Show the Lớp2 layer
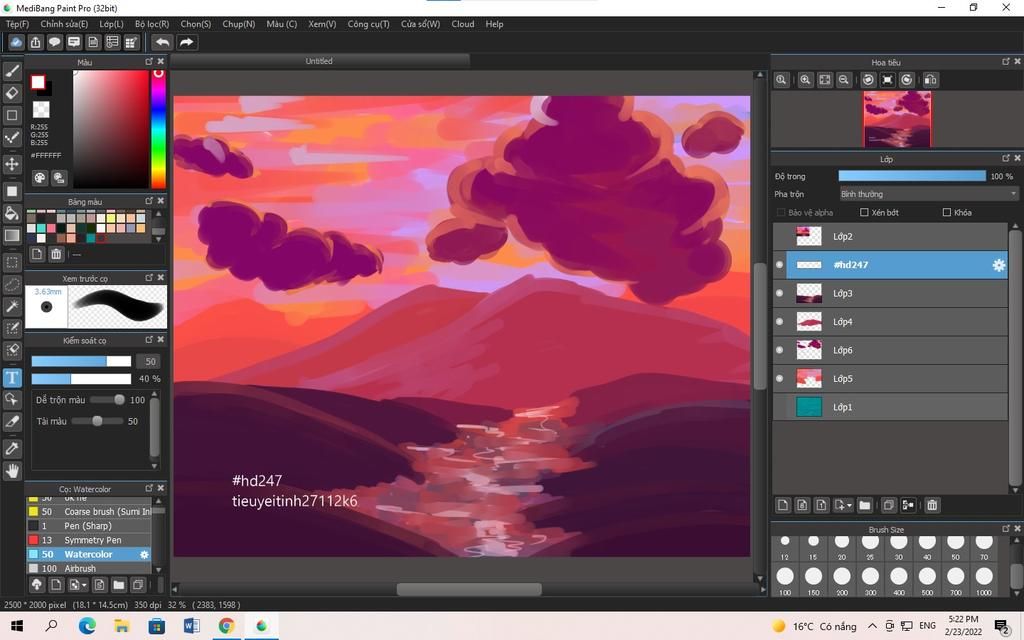Viewport: 1024px width, 640px height. (x=779, y=236)
